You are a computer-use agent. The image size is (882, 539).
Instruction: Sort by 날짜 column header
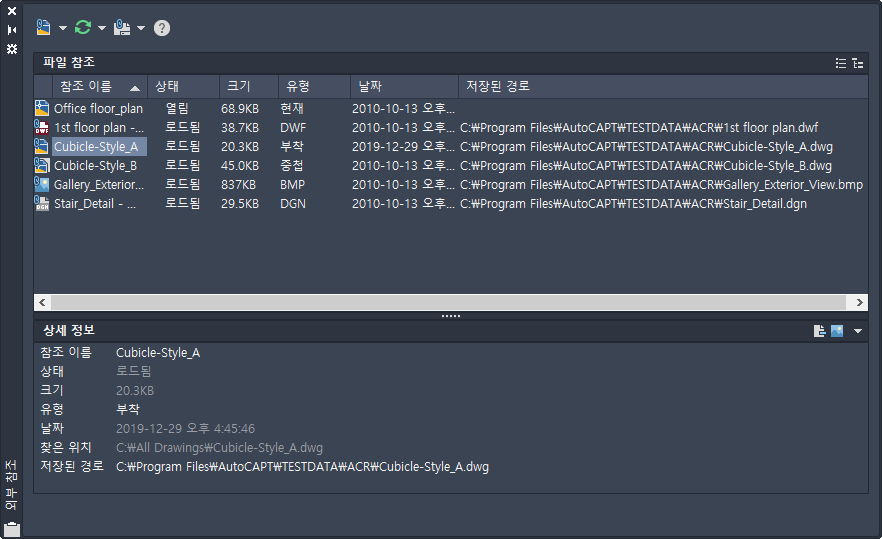404,87
